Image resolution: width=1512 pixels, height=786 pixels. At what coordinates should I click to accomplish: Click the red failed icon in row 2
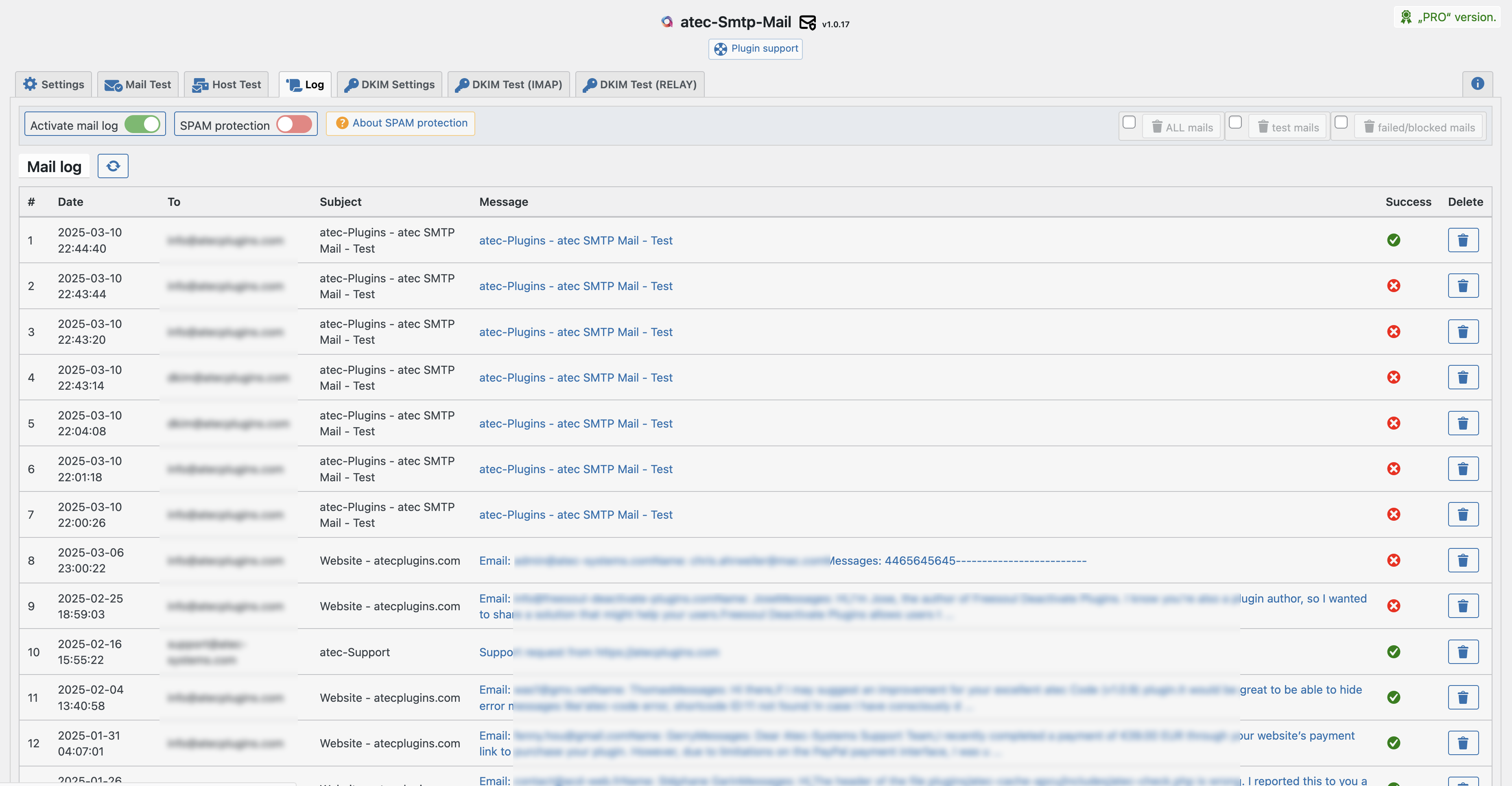click(x=1393, y=286)
